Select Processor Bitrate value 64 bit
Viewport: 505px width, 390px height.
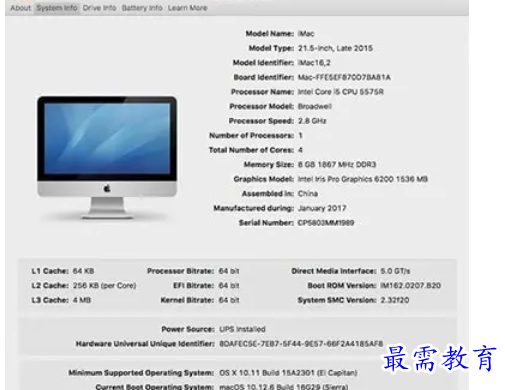click(x=229, y=271)
